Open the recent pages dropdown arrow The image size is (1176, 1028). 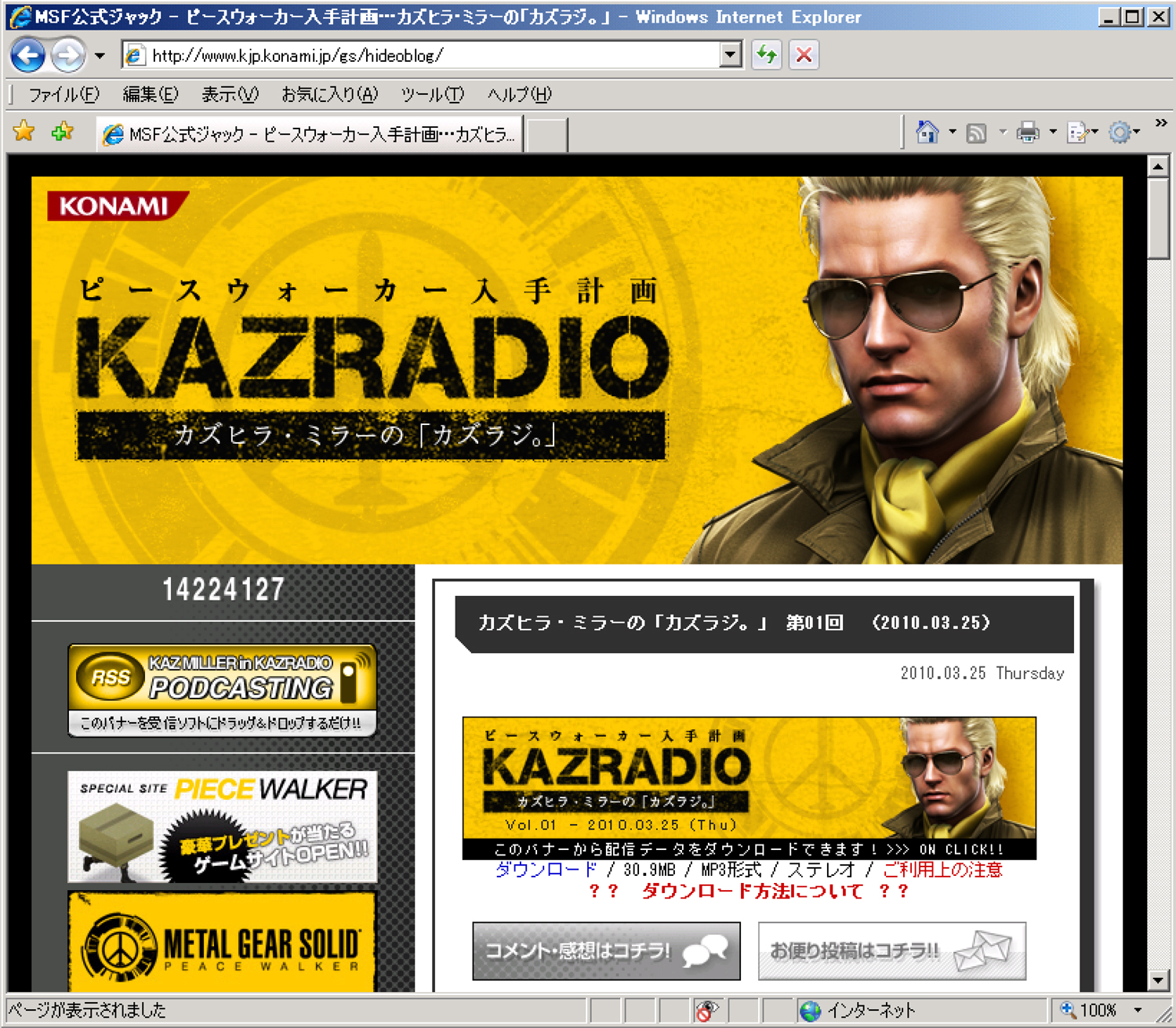click(100, 56)
